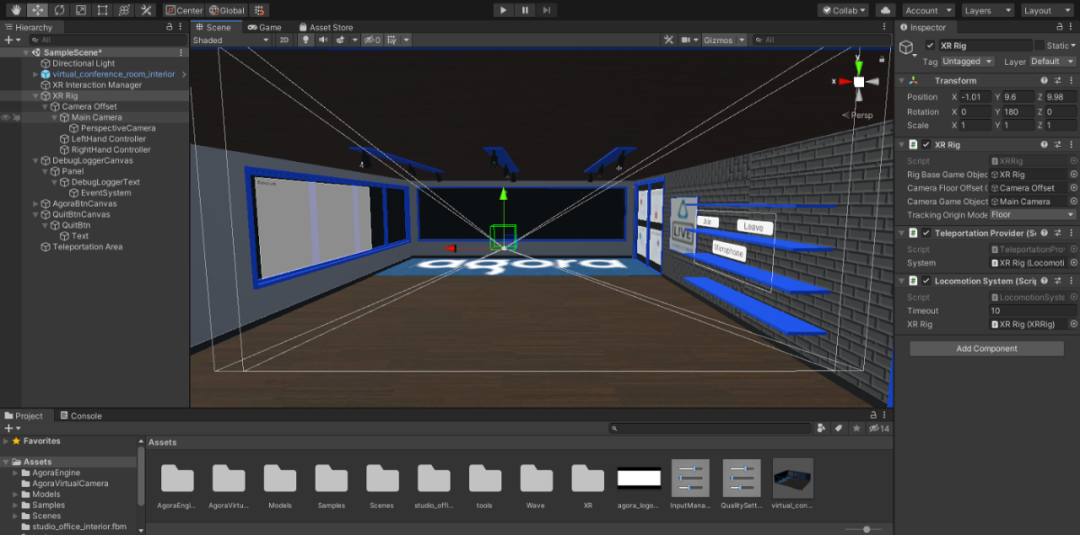1080x535 pixels.
Task: Toggle Teleportation Provider enabled checkbox
Action: pos(926,233)
